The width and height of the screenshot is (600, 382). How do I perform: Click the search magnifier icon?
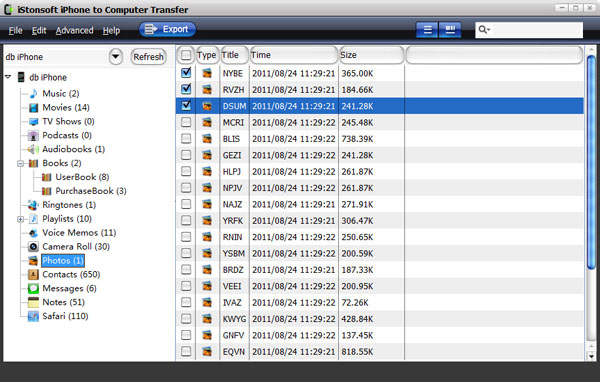pyautogui.click(x=482, y=29)
